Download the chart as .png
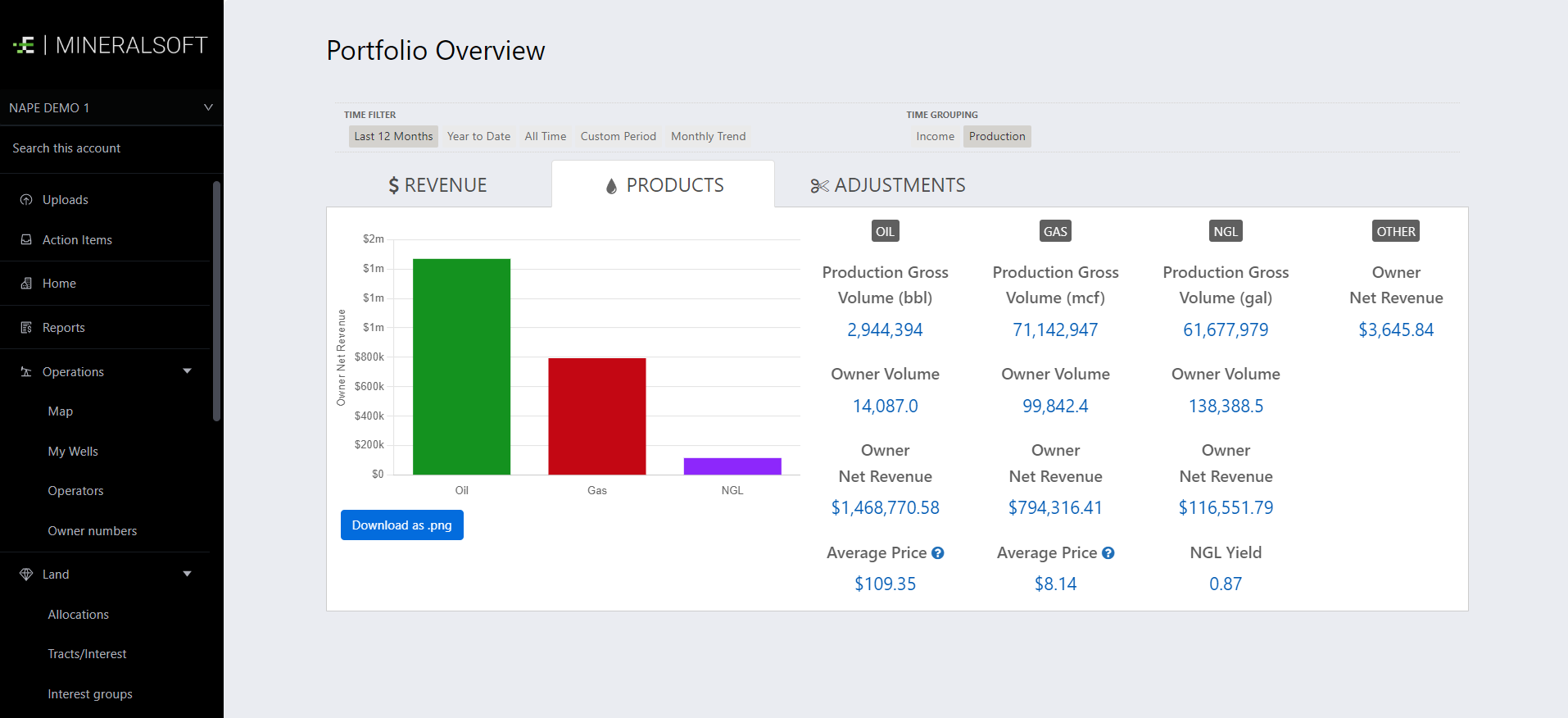 401,525
